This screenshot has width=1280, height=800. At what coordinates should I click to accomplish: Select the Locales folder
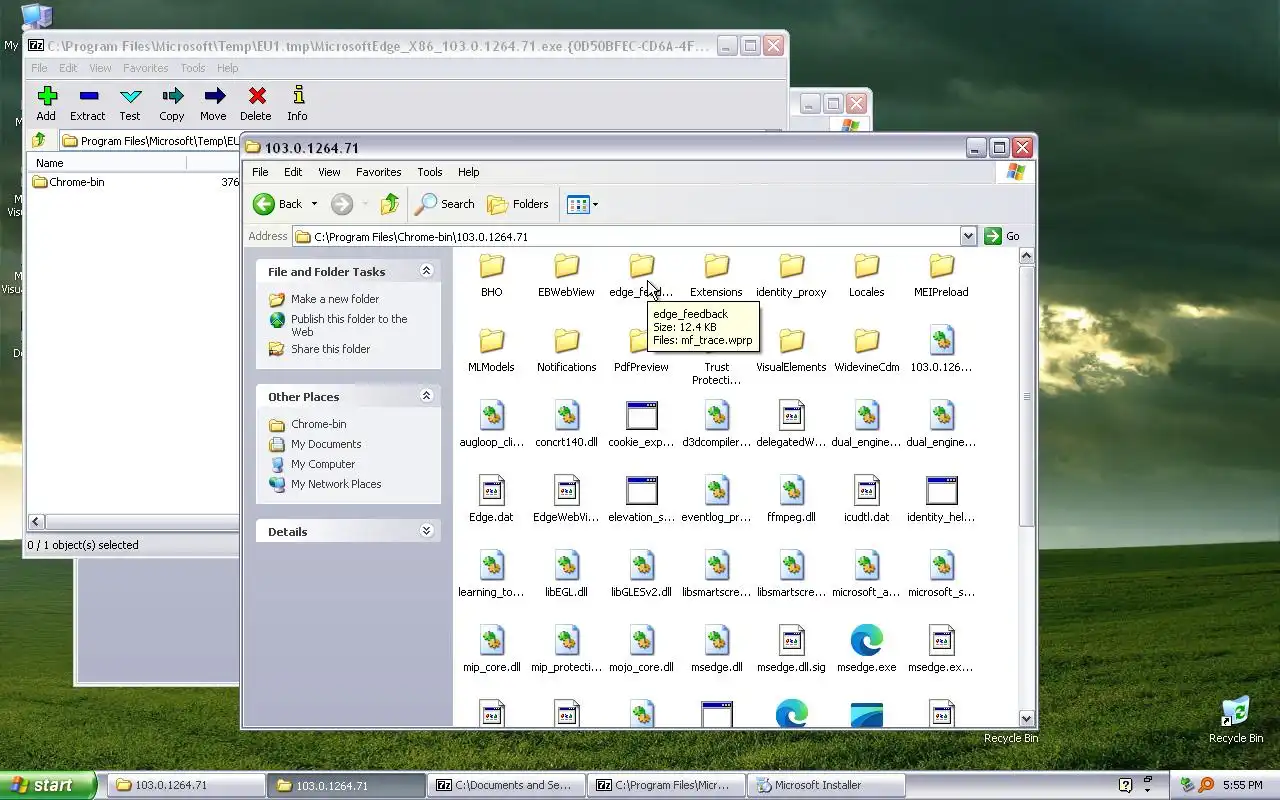pyautogui.click(x=866, y=276)
